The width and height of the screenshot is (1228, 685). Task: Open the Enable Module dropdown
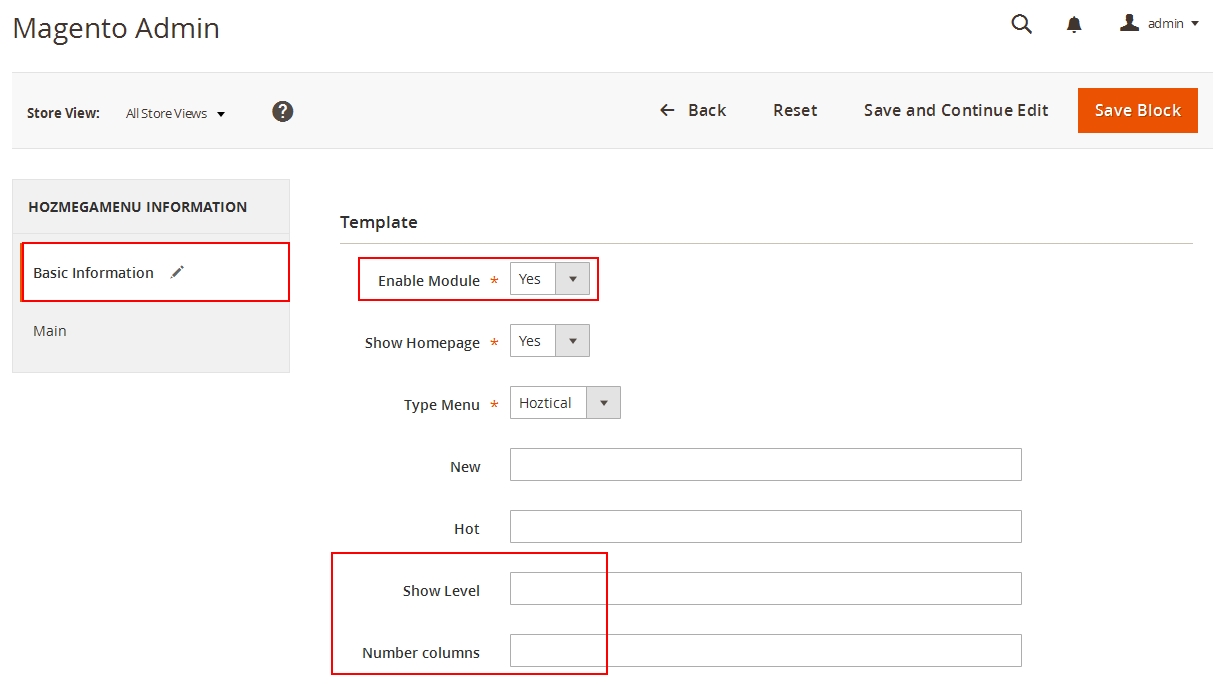click(549, 280)
